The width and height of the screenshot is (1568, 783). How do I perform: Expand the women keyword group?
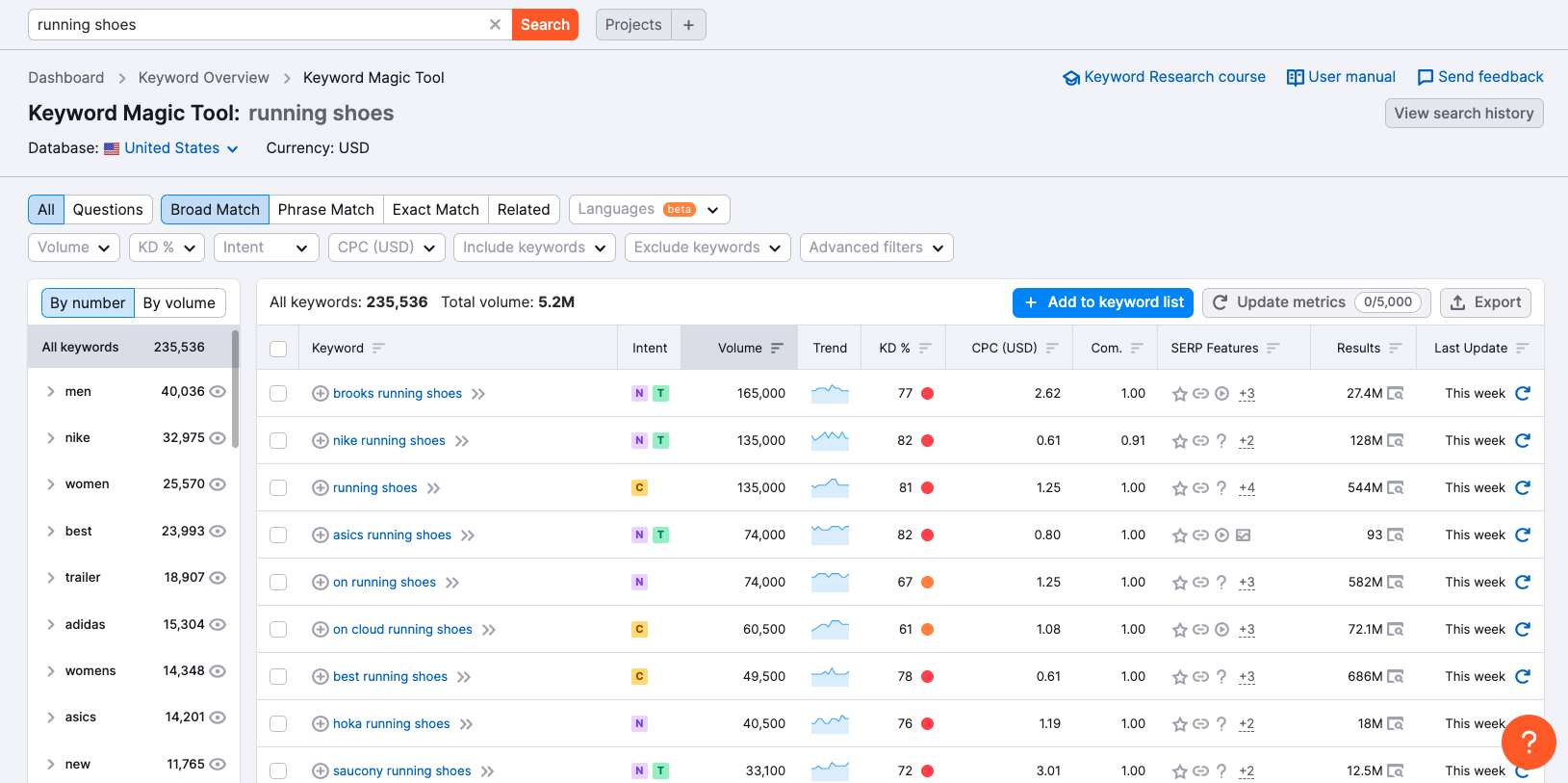51,484
